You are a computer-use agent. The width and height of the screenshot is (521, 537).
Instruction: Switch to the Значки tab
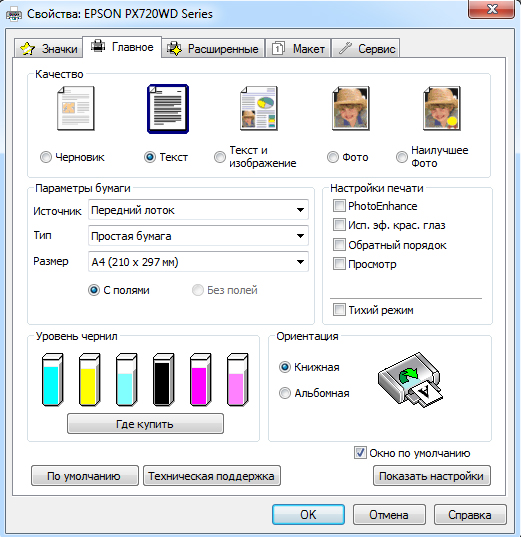click(x=49, y=48)
